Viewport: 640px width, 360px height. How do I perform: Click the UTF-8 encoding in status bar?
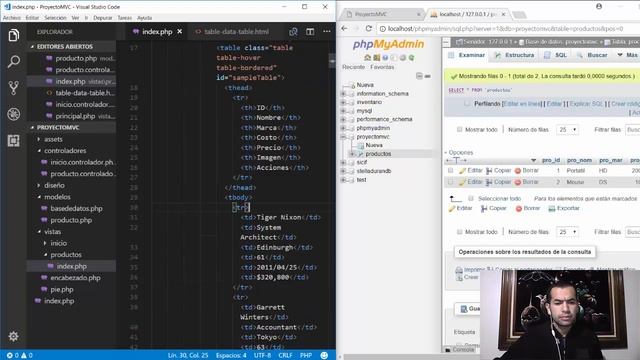(262, 356)
